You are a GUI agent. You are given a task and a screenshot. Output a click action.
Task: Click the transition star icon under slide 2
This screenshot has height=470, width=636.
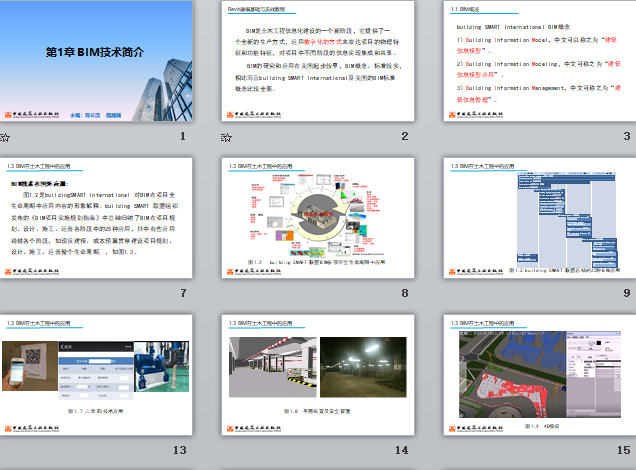click(226, 137)
